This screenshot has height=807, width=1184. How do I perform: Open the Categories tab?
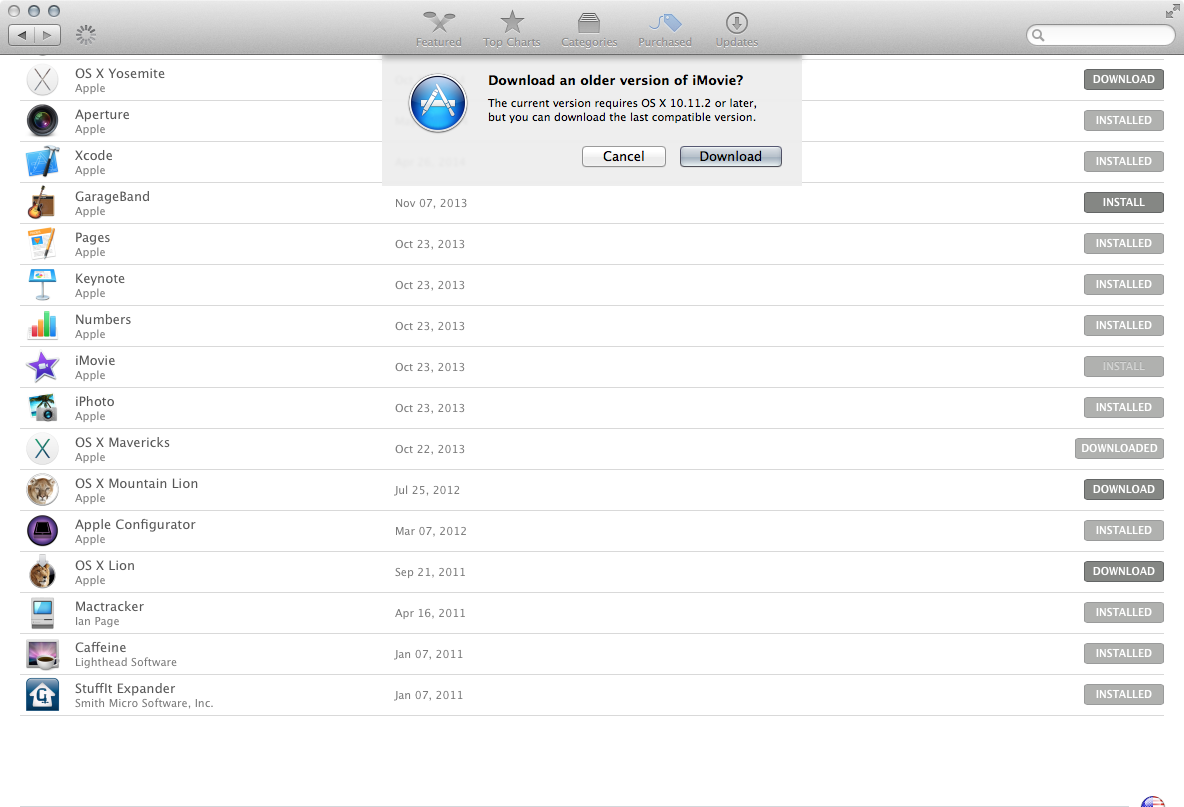click(589, 30)
